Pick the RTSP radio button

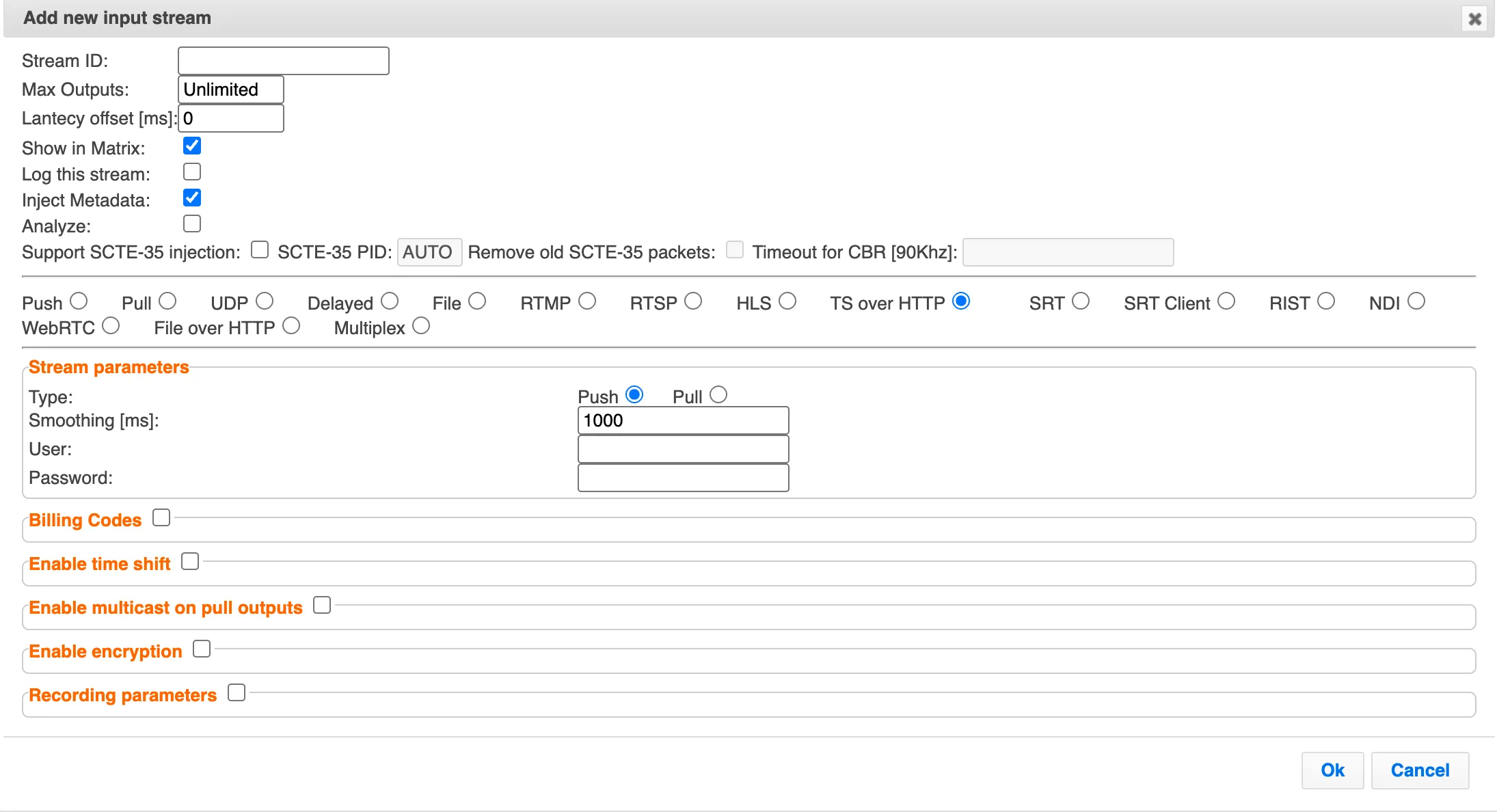coord(693,301)
